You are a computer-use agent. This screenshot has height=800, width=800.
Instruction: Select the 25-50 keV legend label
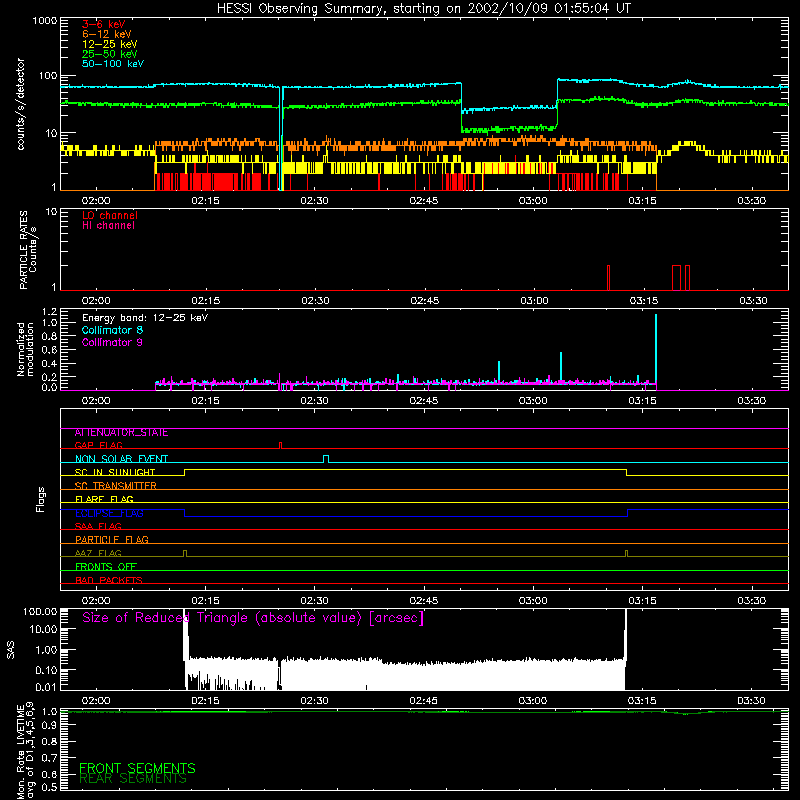pos(110,54)
